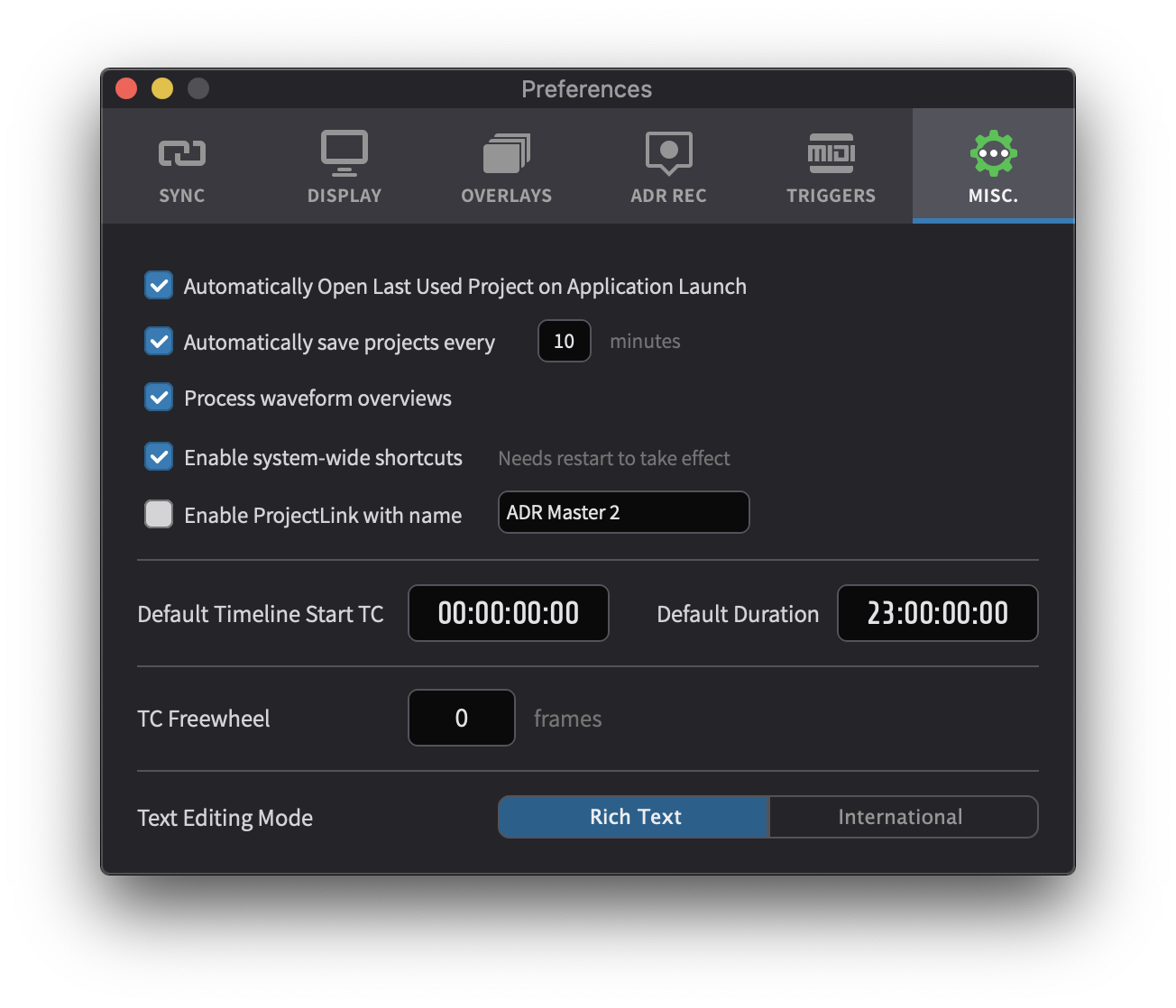Select International text editing mode
This screenshot has width=1176, height=1008.
[903, 817]
